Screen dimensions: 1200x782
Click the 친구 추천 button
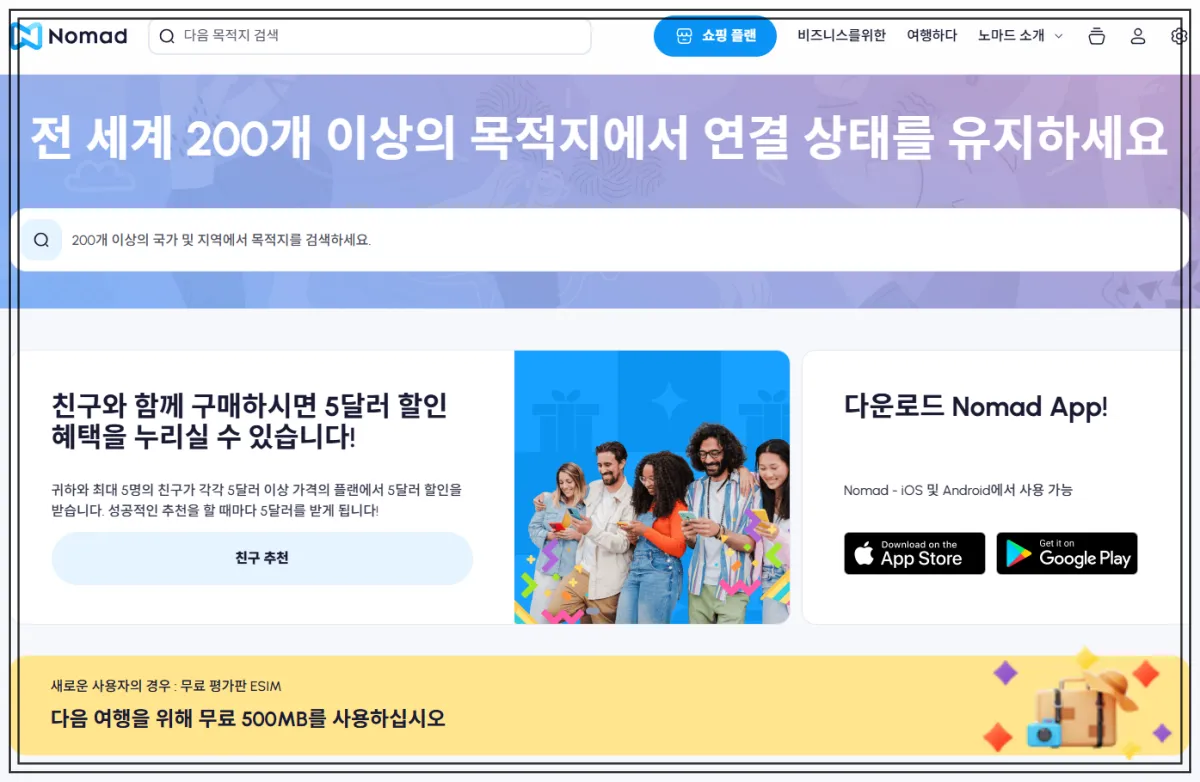point(262,558)
